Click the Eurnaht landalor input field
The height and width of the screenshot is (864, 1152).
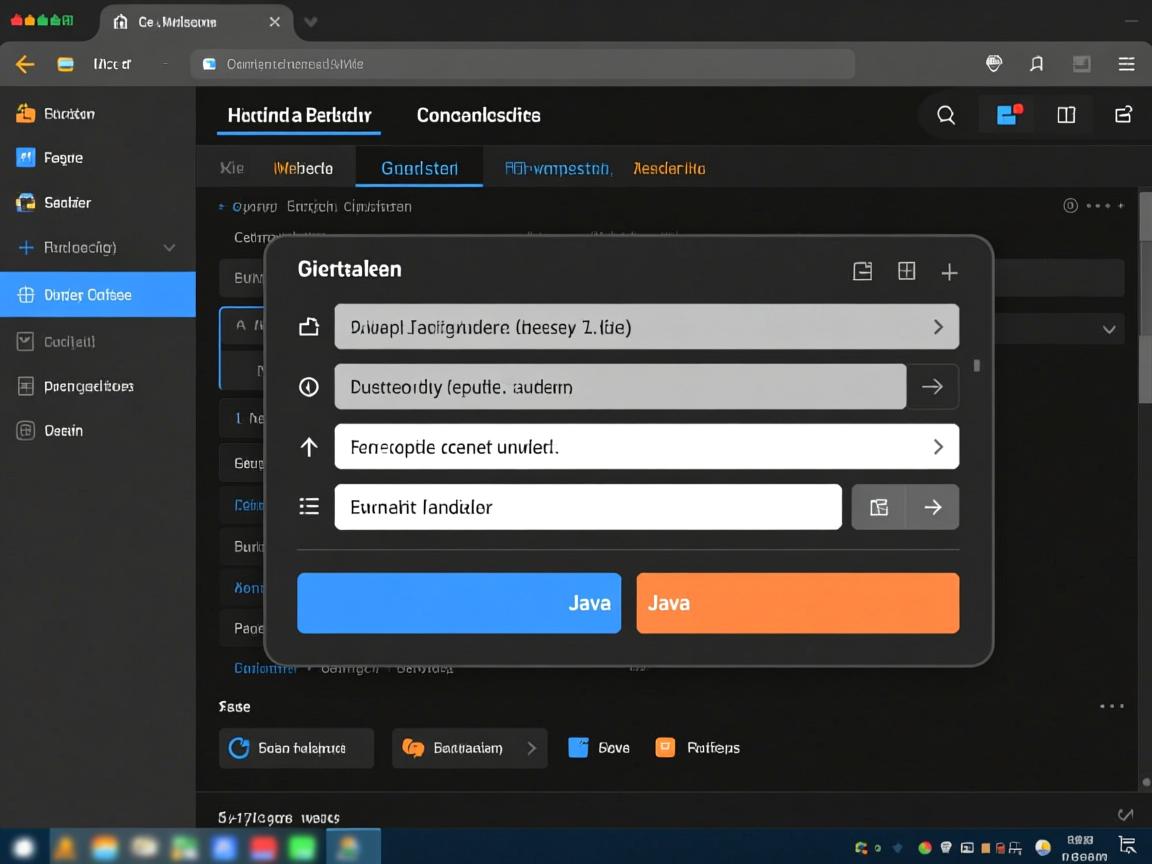[587, 507]
